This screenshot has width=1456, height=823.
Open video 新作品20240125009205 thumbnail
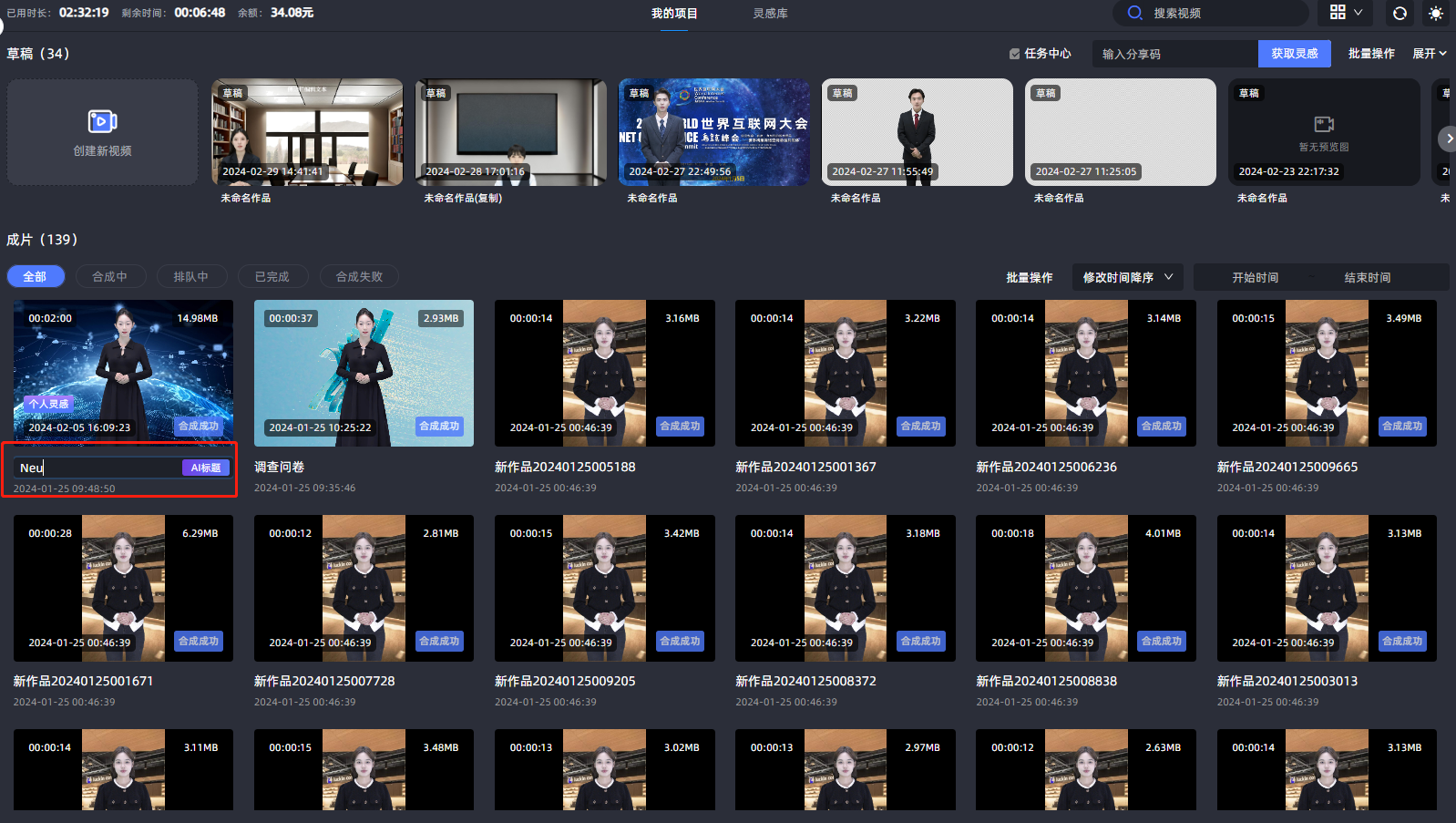click(x=605, y=588)
